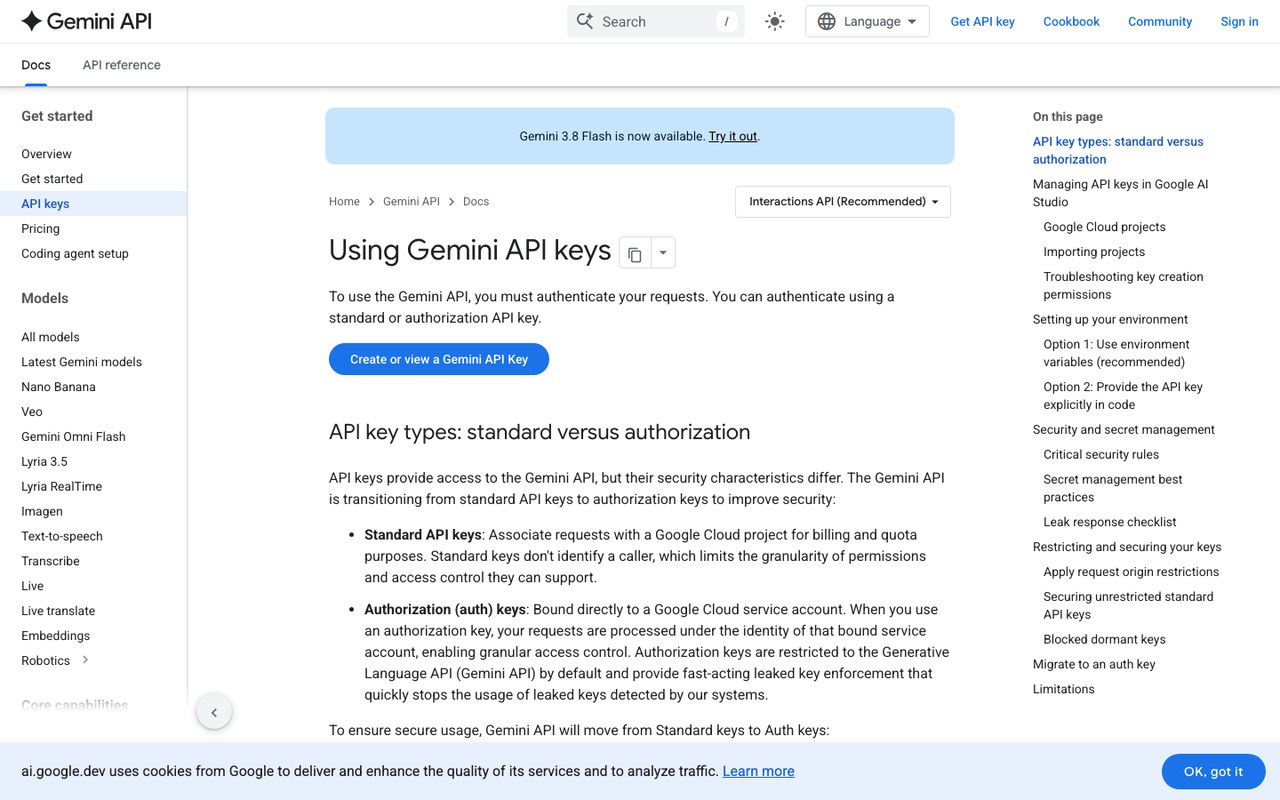1280x800 pixels.
Task: Open Imagen in sidebar
Action: click(x=42, y=511)
